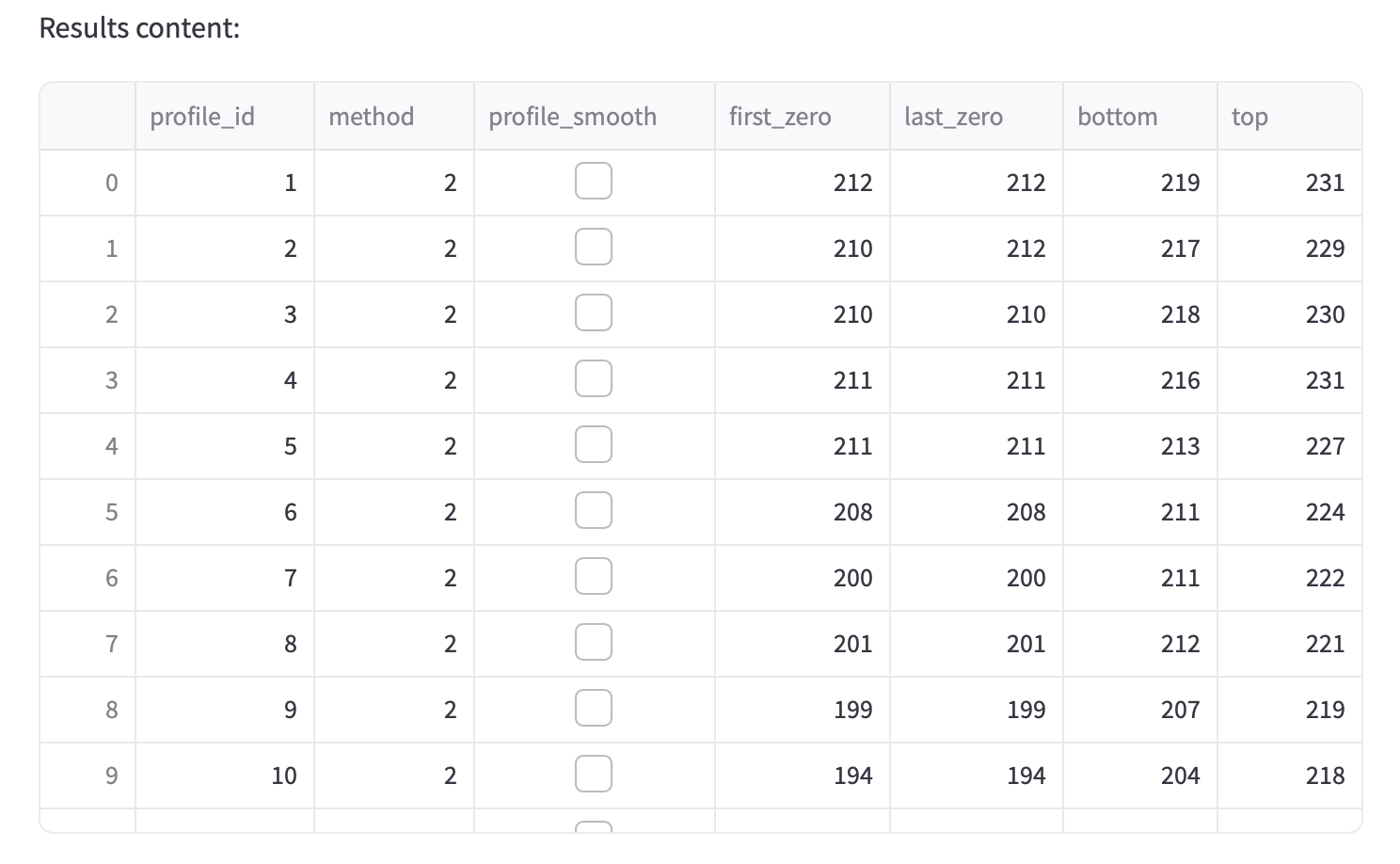Click the last_zero column header

pos(977,117)
